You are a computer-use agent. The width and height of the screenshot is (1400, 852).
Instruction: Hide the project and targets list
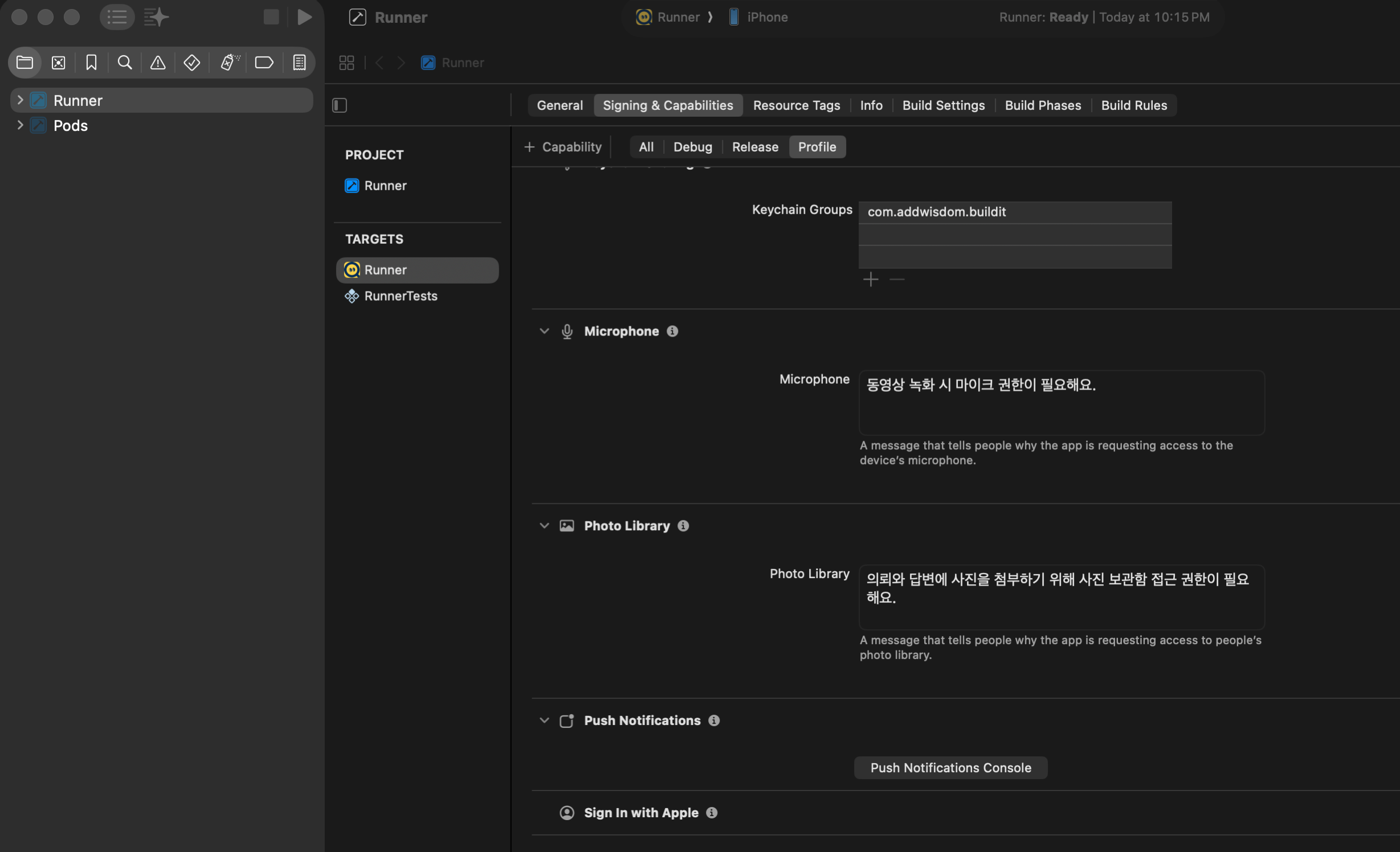[x=340, y=105]
